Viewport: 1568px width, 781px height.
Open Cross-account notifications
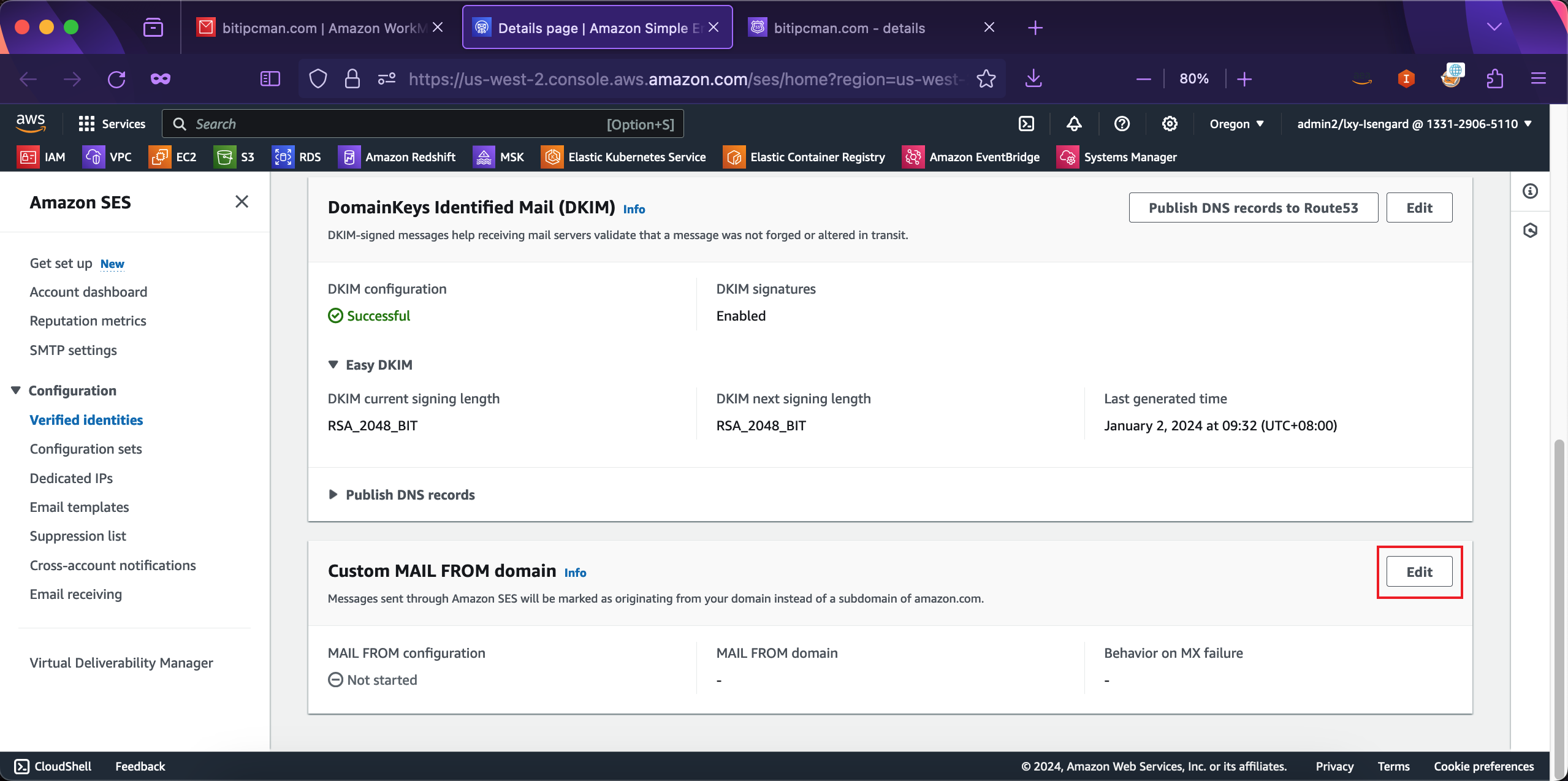tap(113, 565)
